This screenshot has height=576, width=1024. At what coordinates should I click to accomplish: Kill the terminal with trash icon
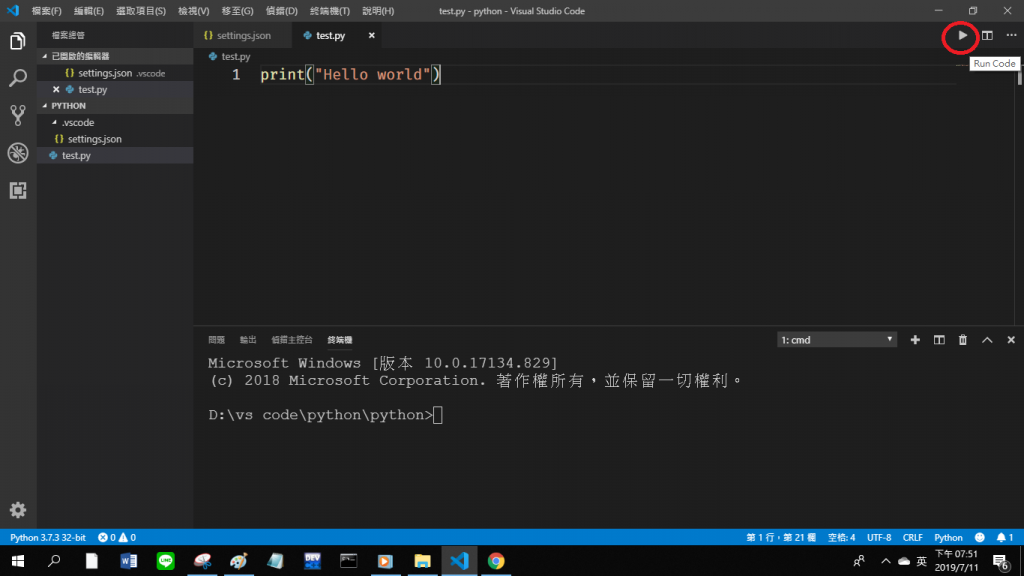(963, 340)
